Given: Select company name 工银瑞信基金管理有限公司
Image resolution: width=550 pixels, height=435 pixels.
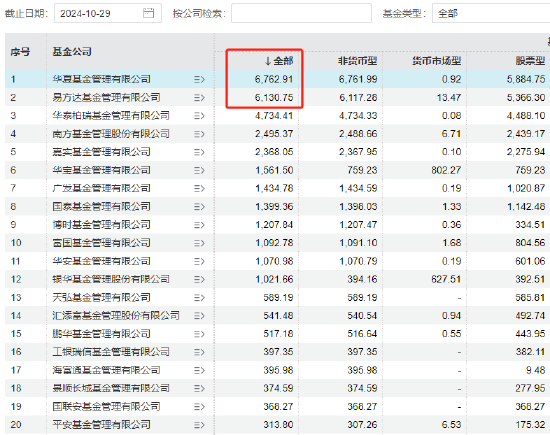Looking at the screenshot, I should point(111,352).
